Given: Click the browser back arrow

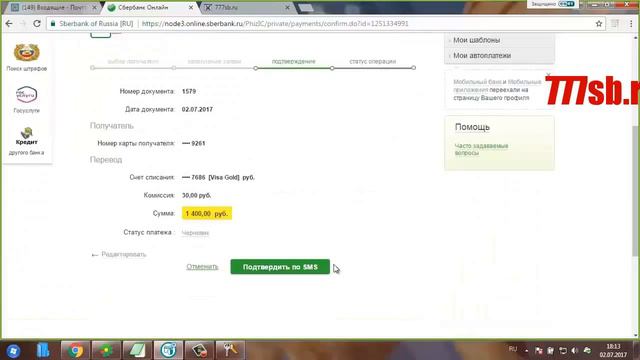Looking at the screenshot, I should (x=9, y=24).
